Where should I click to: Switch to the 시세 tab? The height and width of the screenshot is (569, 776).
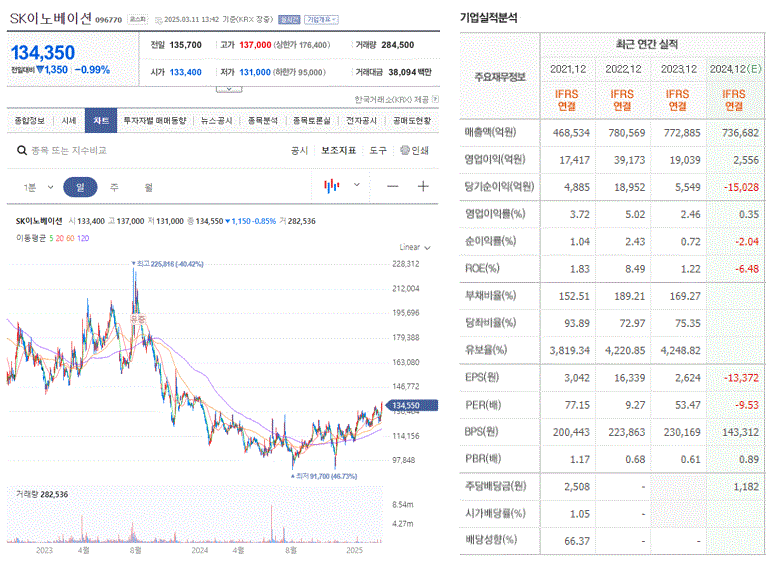pos(69,121)
